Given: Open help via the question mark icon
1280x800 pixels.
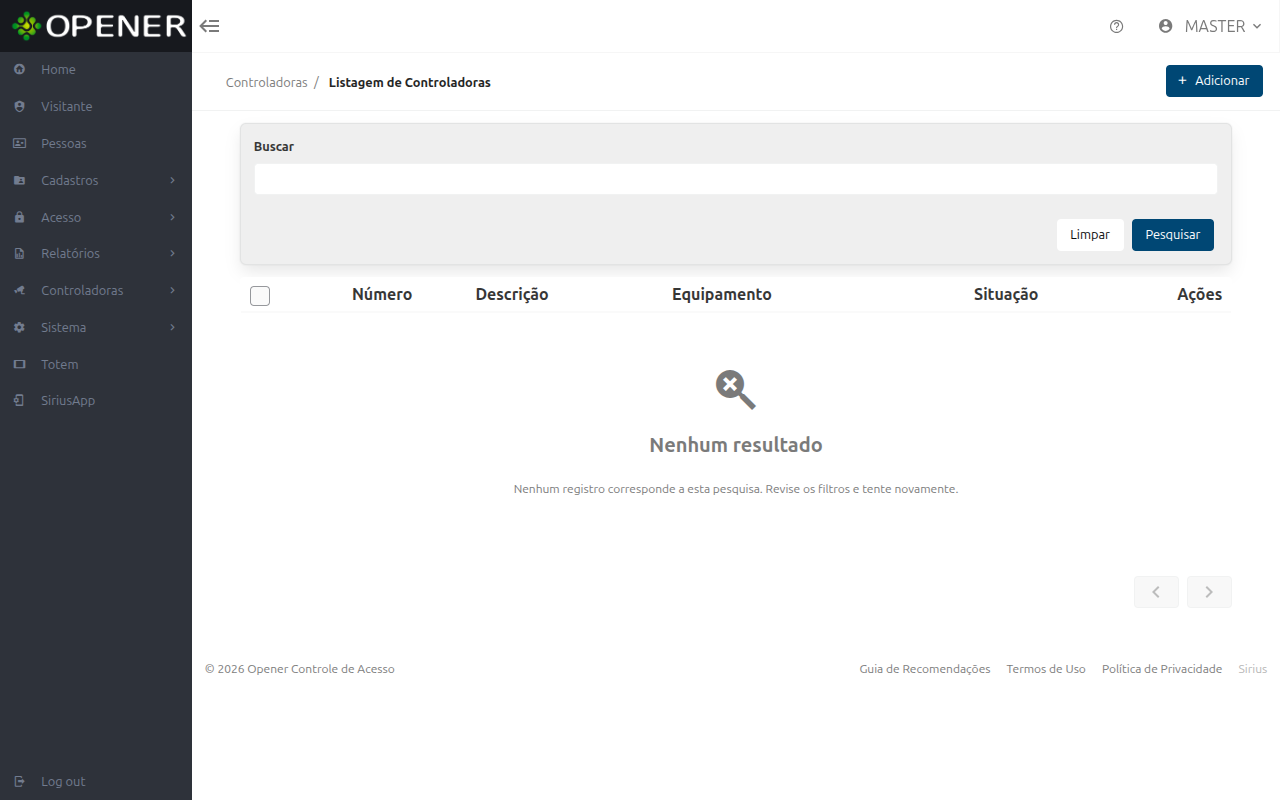Looking at the screenshot, I should 1117,27.
